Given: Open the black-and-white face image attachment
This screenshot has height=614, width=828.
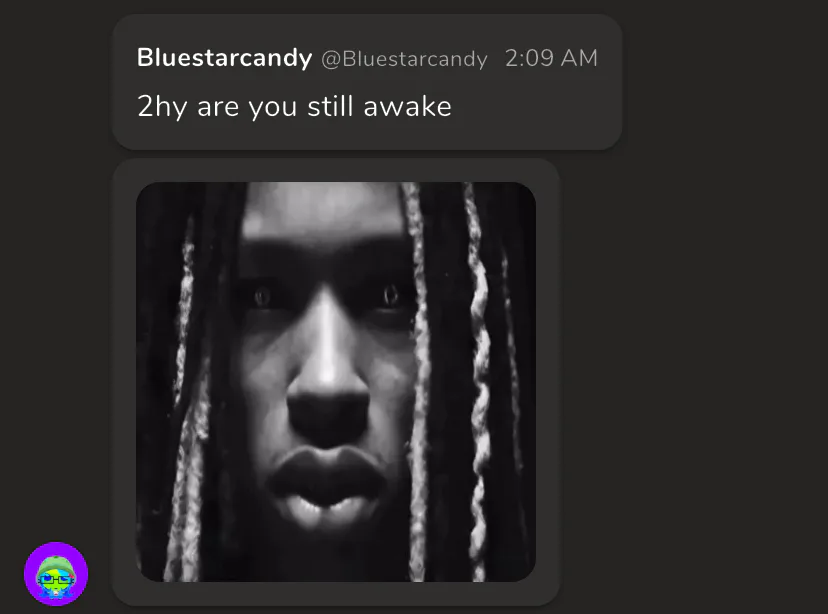Looking at the screenshot, I should (x=336, y=382).
